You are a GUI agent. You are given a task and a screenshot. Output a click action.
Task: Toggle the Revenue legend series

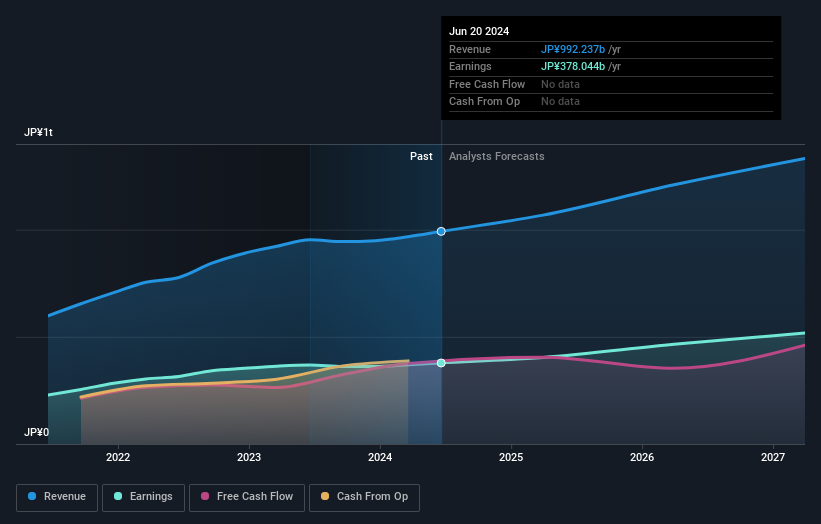57,497
